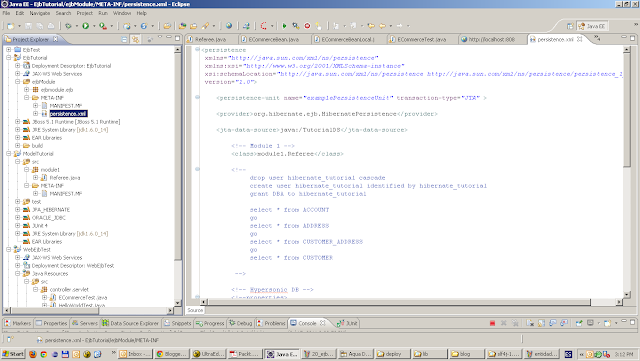The height and width of the screenshot is (361, 640).
Task: Click the server synchronize toolbar icon
Action: tap(246, 26)
